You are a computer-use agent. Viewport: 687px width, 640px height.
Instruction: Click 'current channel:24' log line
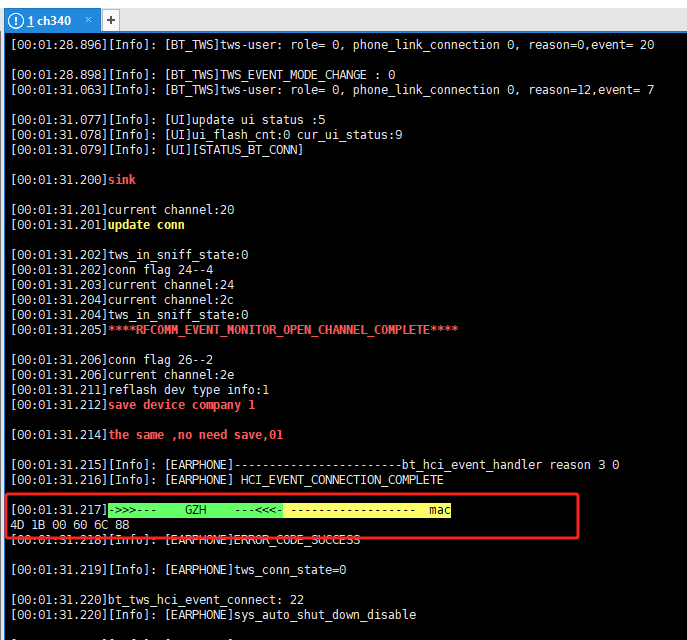click(123, 285)
